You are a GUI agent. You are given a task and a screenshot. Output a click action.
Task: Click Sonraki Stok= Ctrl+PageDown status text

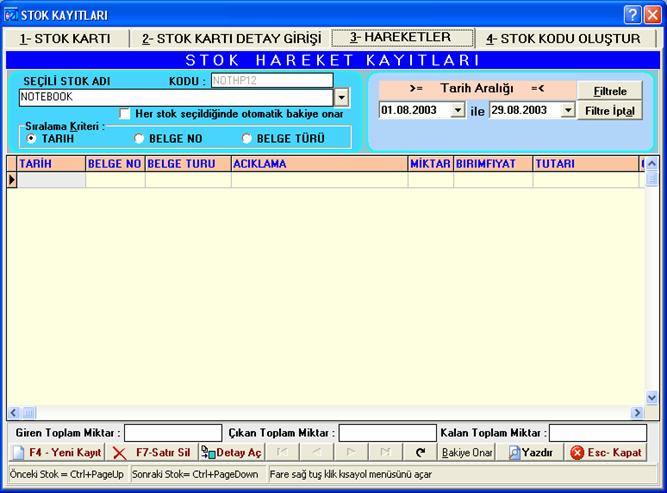[x=195, y=474]
